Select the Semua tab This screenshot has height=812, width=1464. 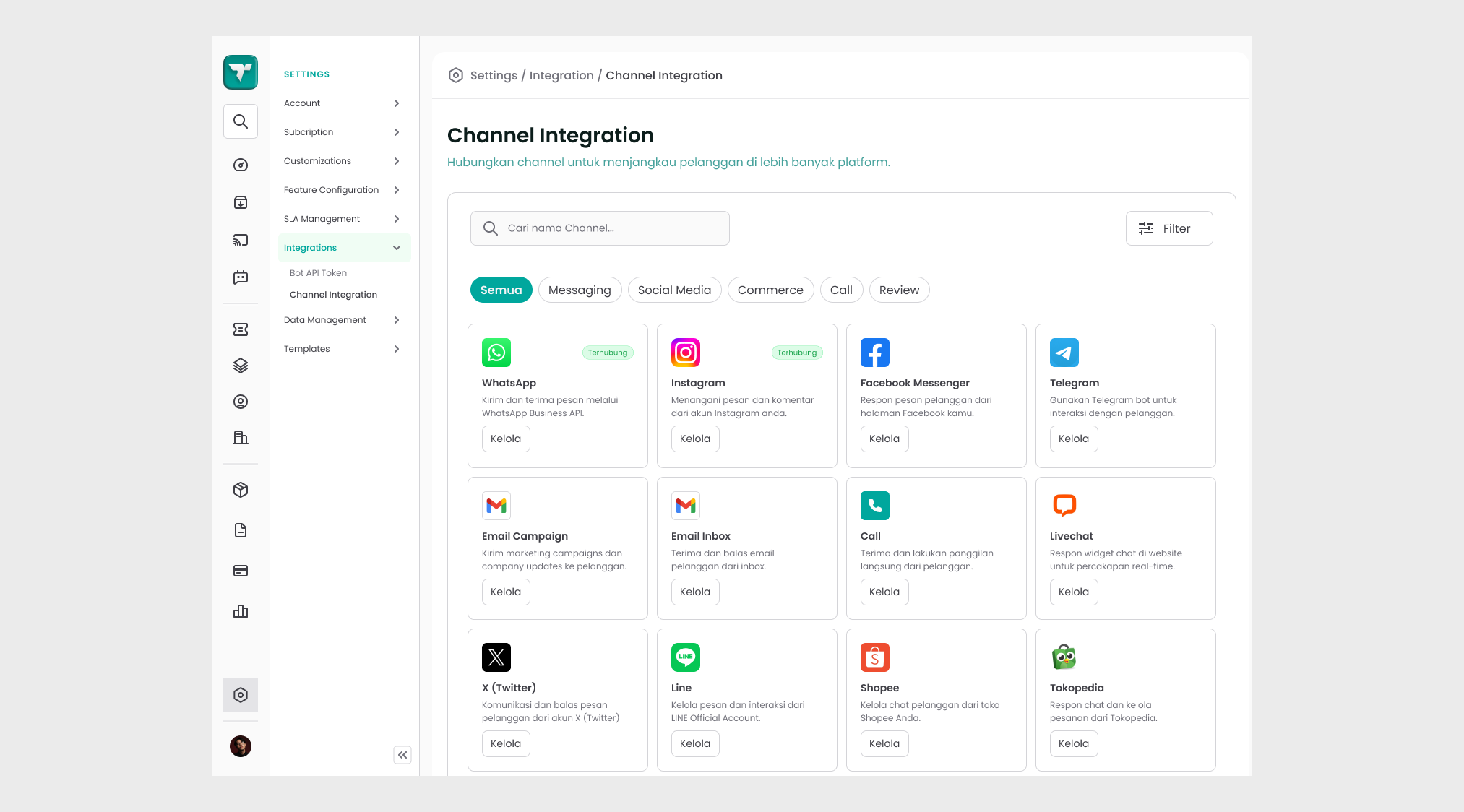(501, 290)
